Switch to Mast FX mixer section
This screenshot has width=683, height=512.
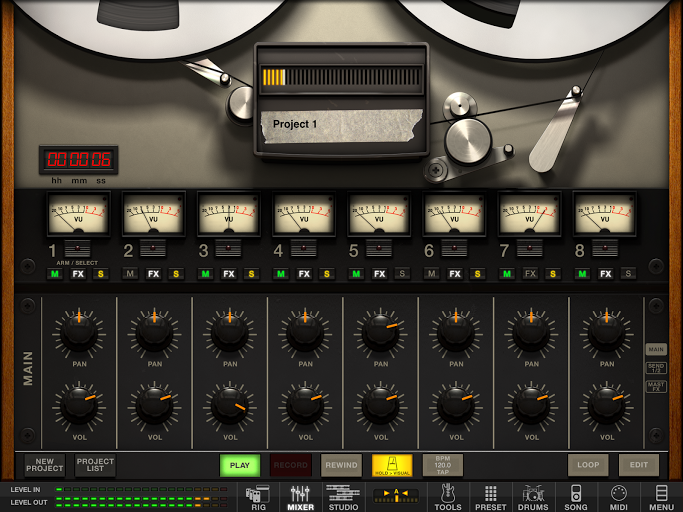coord(656,386)
